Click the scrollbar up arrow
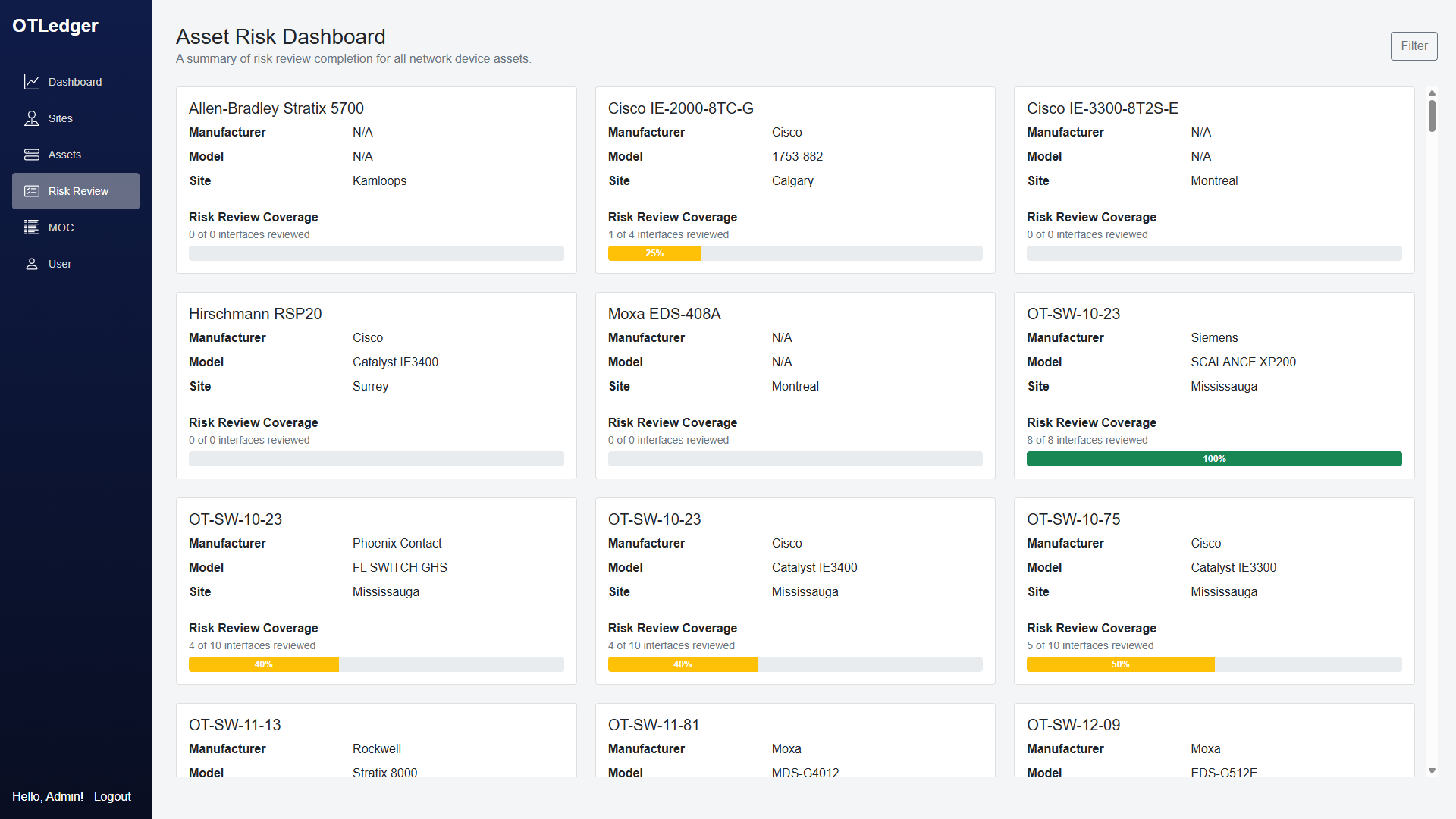This screenshot has height=819, width=1456. [1431, 93]
